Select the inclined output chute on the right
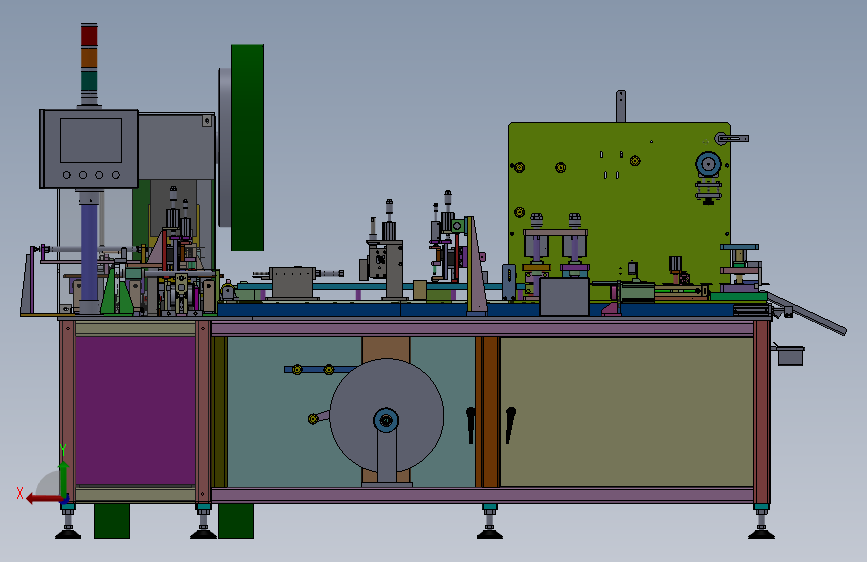The height and width of the screenshot is (562, 867). tap(807, 313)
